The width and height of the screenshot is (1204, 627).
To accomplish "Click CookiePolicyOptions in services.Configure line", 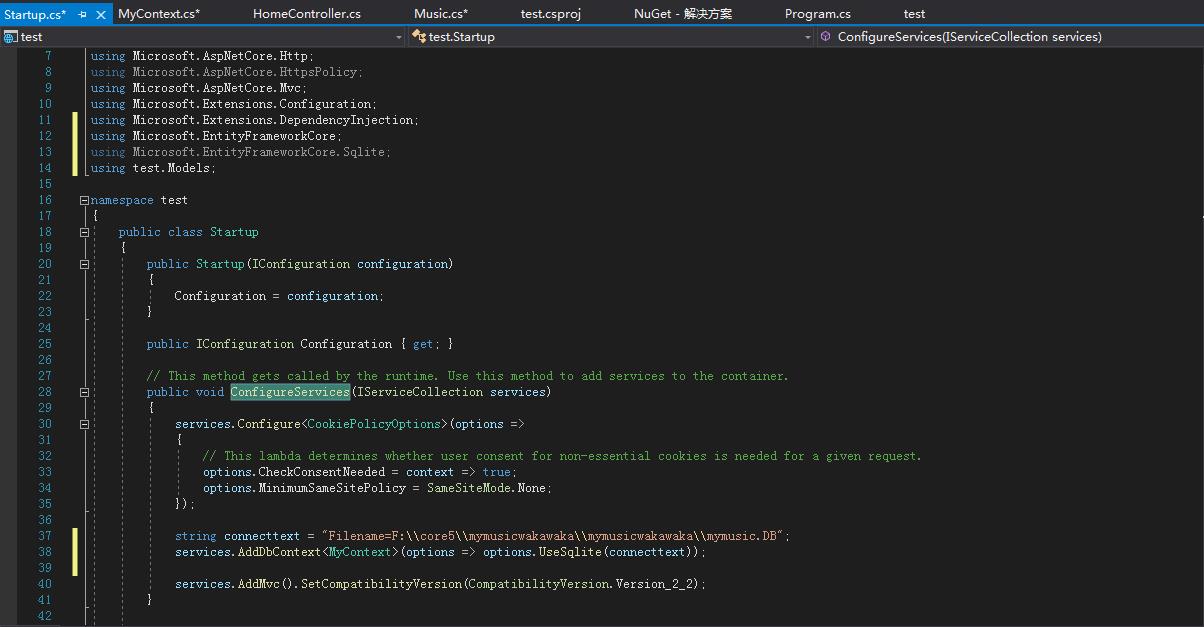I will pyautogui.click(x=376, y=424).
